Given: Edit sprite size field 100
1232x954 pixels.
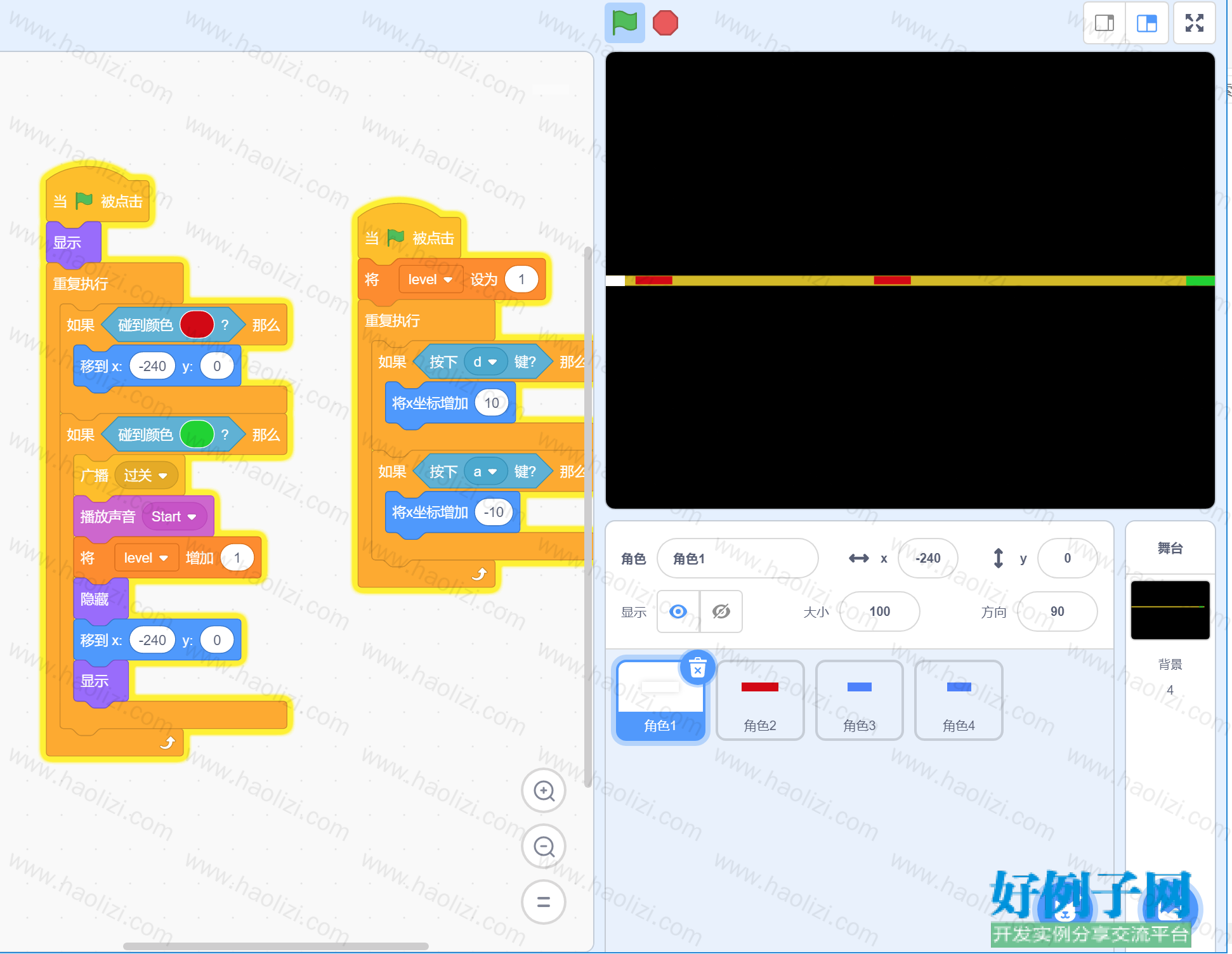Looking at the screenshot, I should click(879, 611).
